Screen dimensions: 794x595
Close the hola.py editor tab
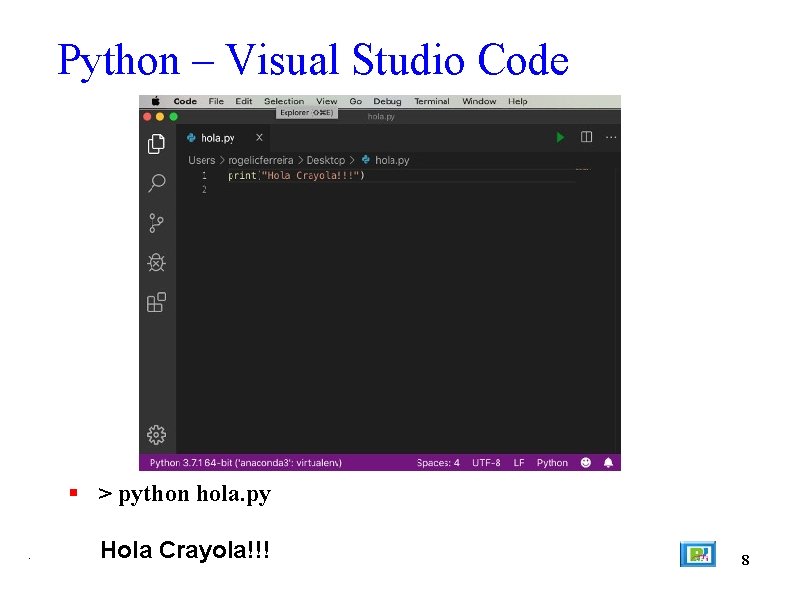point(259,137)
